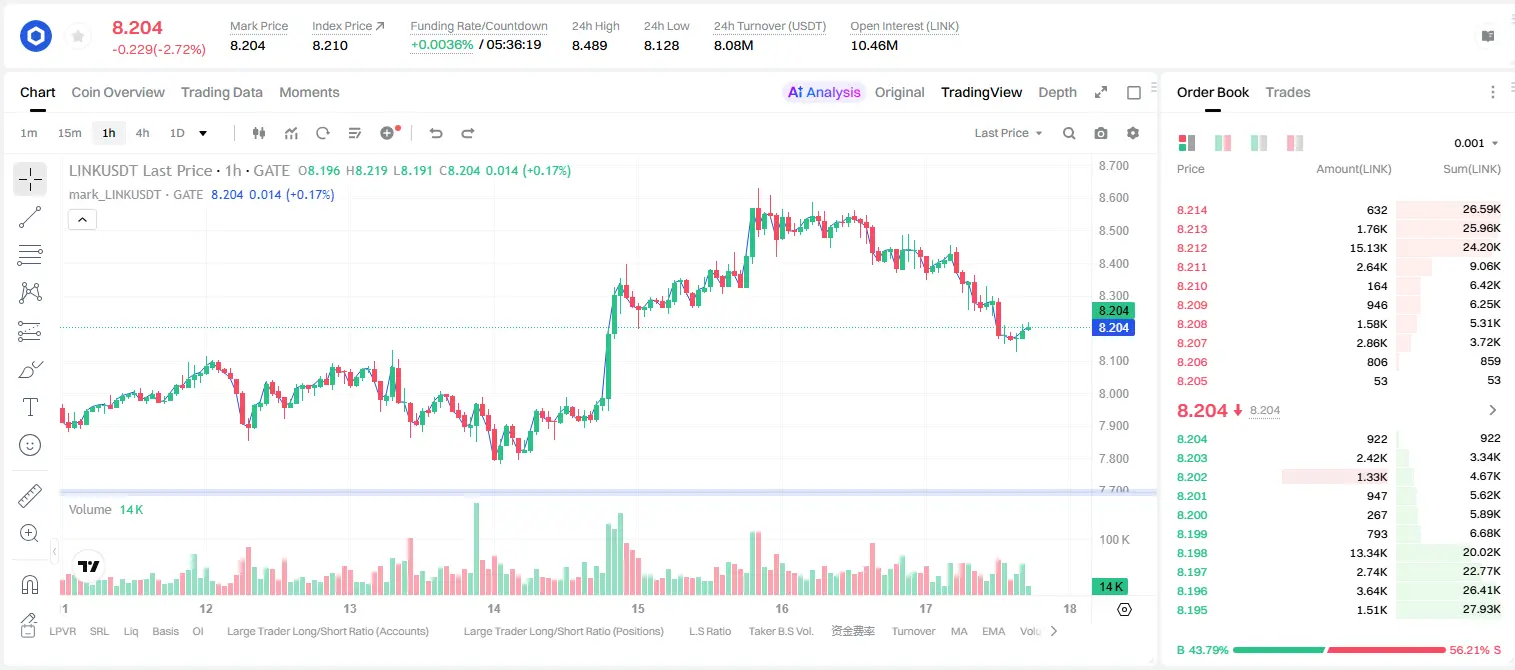Screen dimensions: 1515x670
Task: Open the candlestick chart type selector
Action: [260, 133]
